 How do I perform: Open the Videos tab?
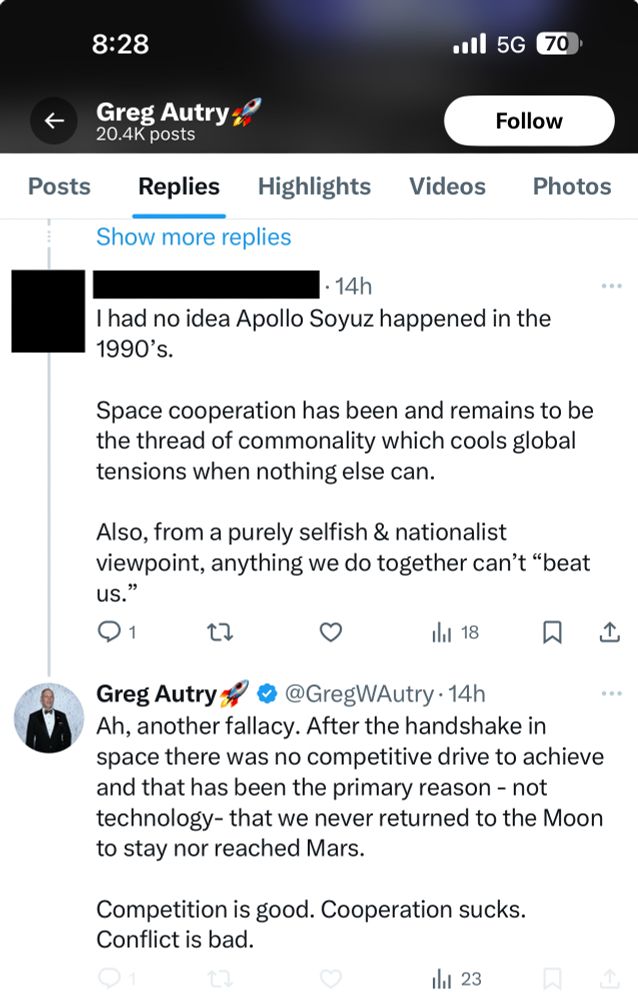coord(447,186)
